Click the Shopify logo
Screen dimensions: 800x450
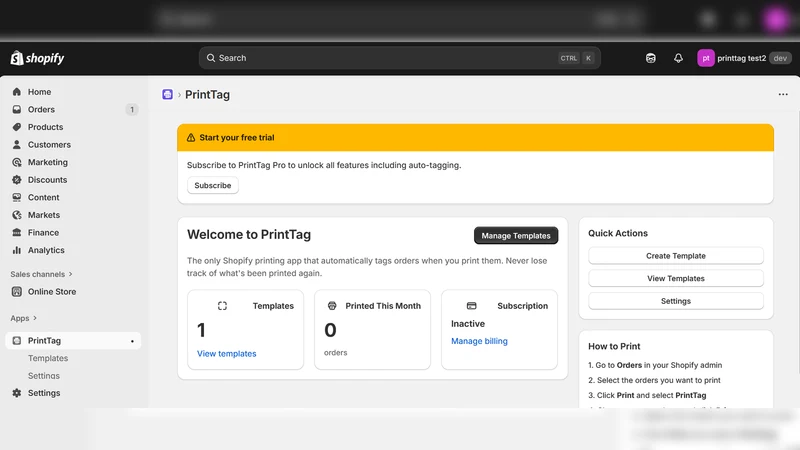37,58
